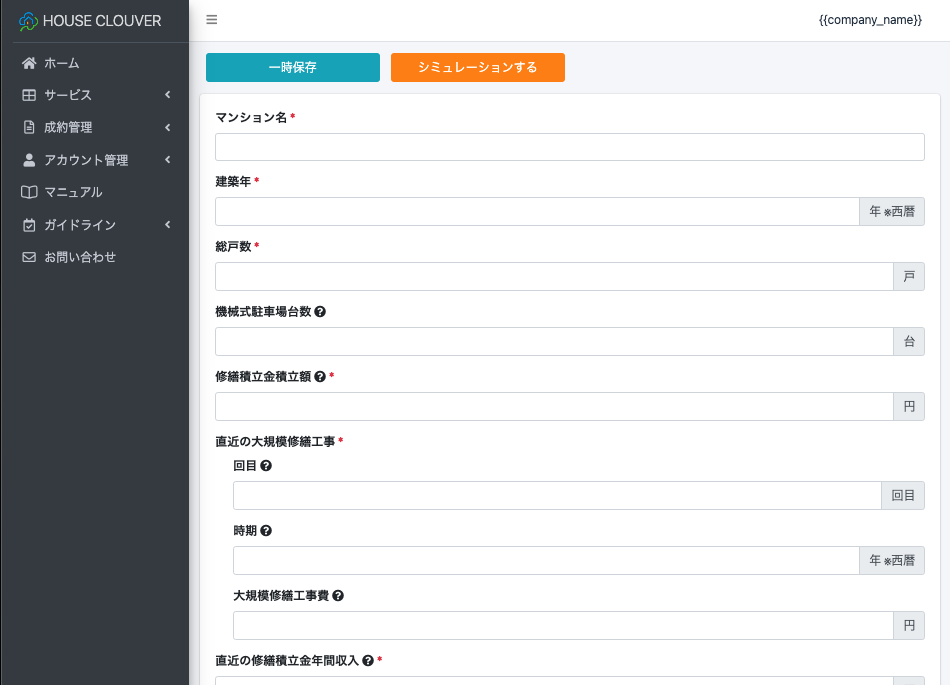Click the help icon next to 回目
The height and width of the screenshot is (685, 950).
[x=266, y=466]
